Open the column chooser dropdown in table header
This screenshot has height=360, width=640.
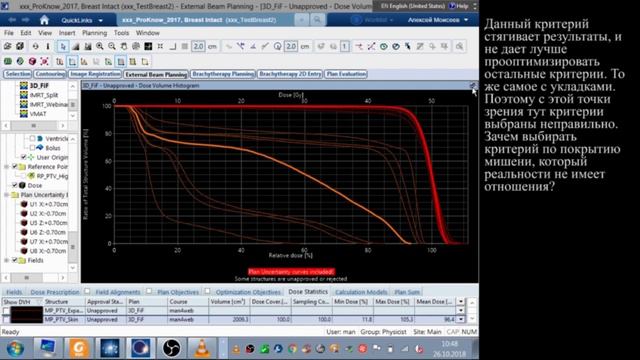[x=461, y=302]
